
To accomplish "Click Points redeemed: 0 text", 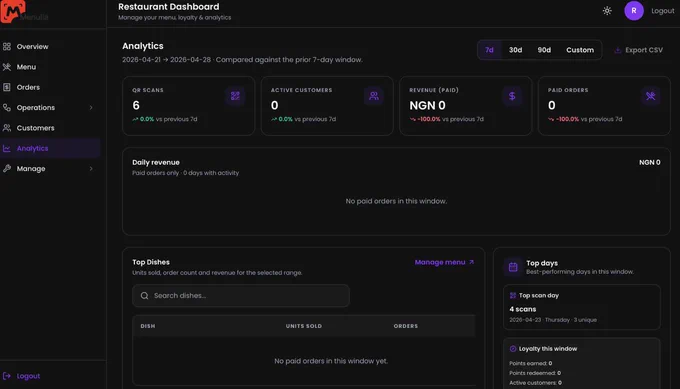I will point(535,373).
